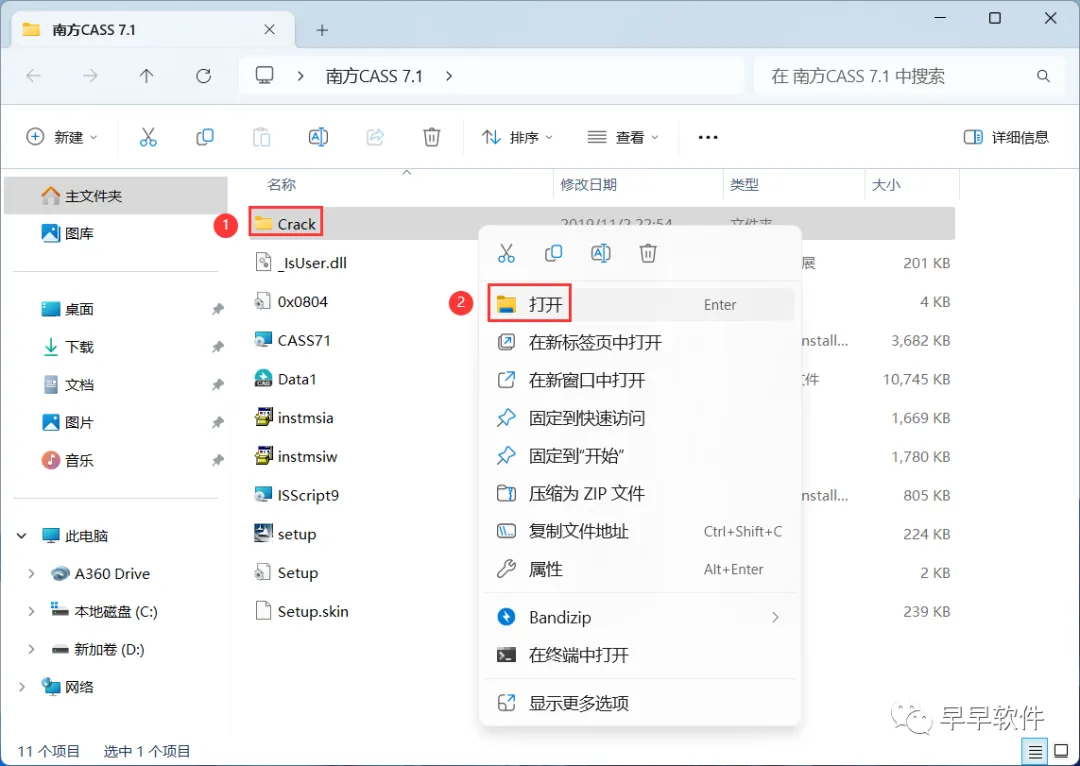Switch to large thumbnails view icon
This screenshot has width=1080, height=766.
coord(1061,751)
